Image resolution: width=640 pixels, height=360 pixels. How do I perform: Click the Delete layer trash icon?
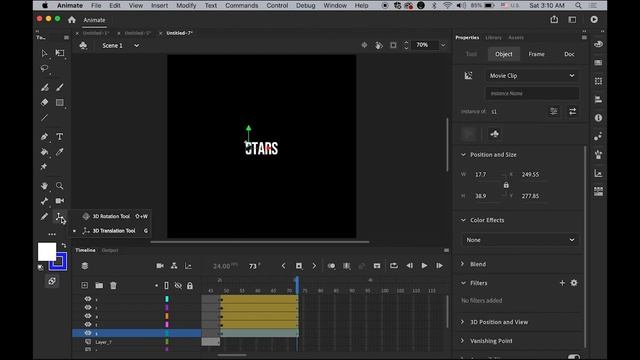coord(113,285)
